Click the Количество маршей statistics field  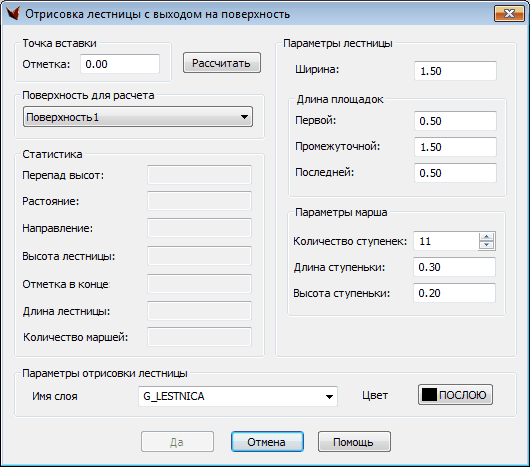point(199,337)
